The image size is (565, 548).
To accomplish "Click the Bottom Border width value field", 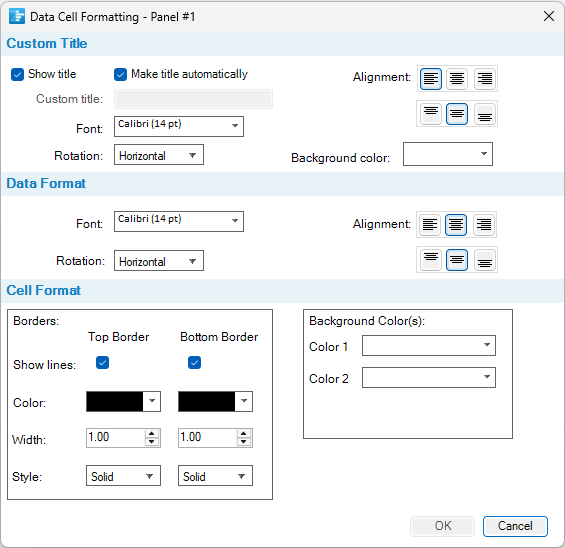I will 208,438.
